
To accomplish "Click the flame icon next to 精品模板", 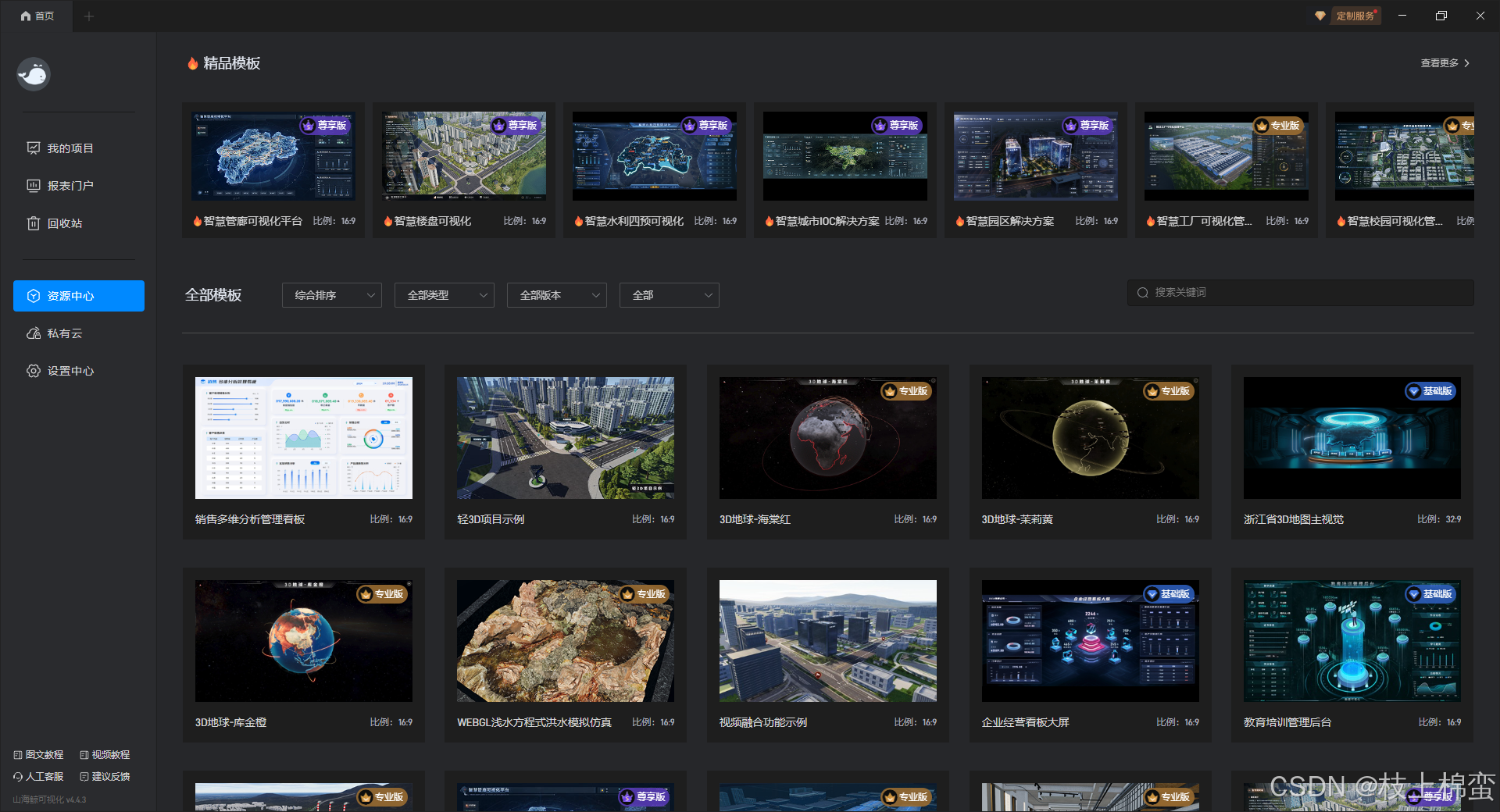I will tap(192, 63).
